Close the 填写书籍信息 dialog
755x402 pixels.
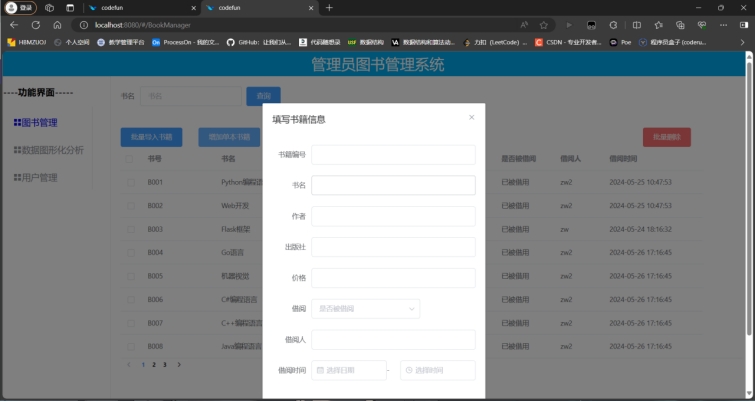tap(471, 118)
